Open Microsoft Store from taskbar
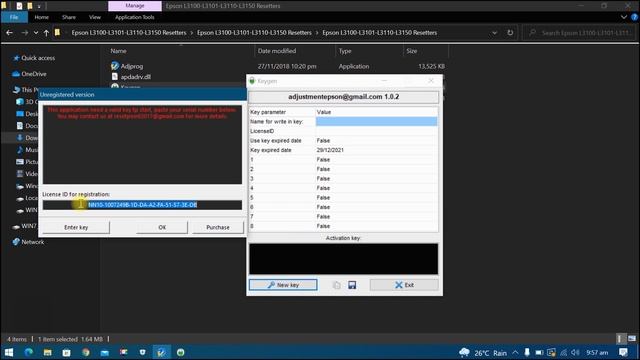640x360 pixels. [x=67, y=352]
